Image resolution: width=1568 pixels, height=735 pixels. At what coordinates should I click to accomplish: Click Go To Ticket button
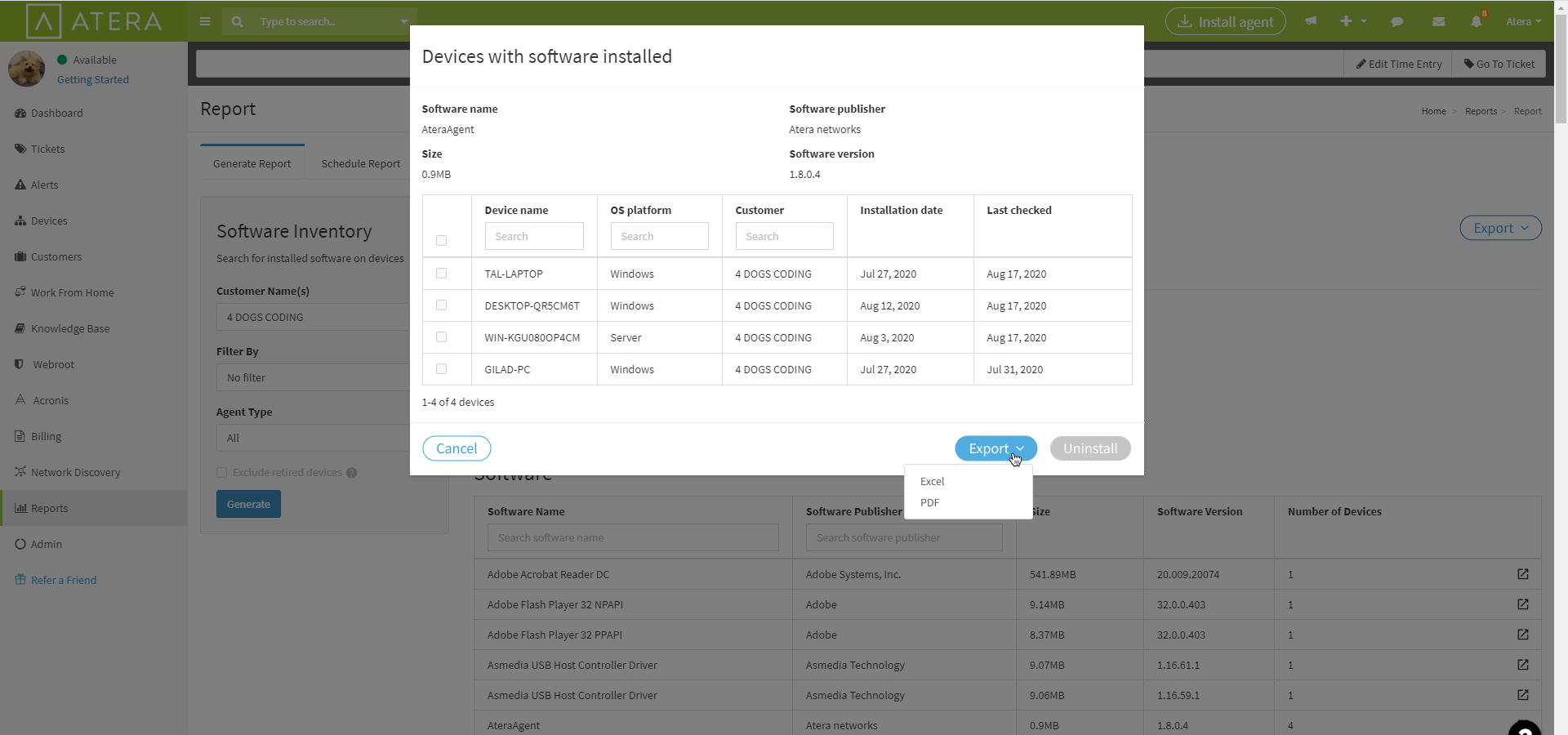1499,64
